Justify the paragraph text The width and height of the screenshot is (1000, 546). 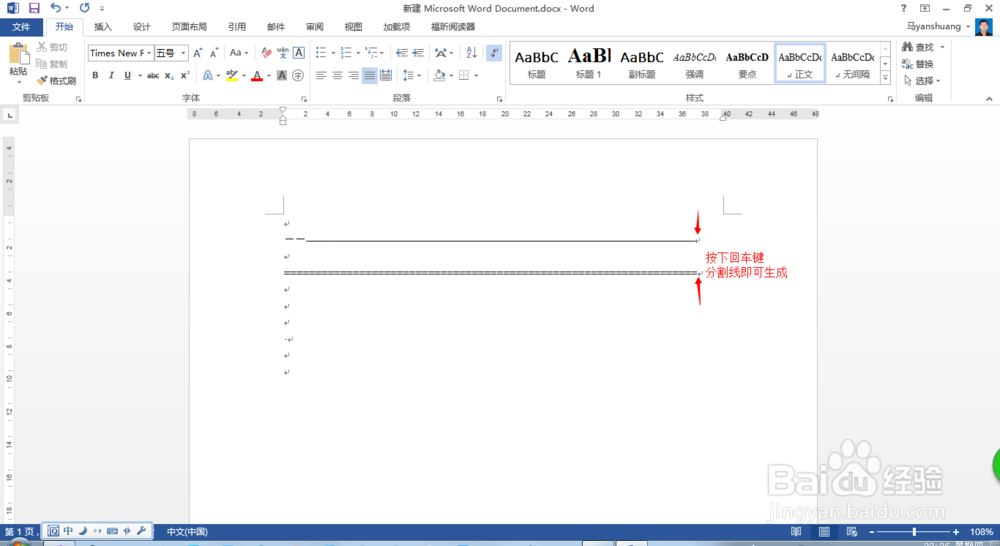(x=369, y=75)
